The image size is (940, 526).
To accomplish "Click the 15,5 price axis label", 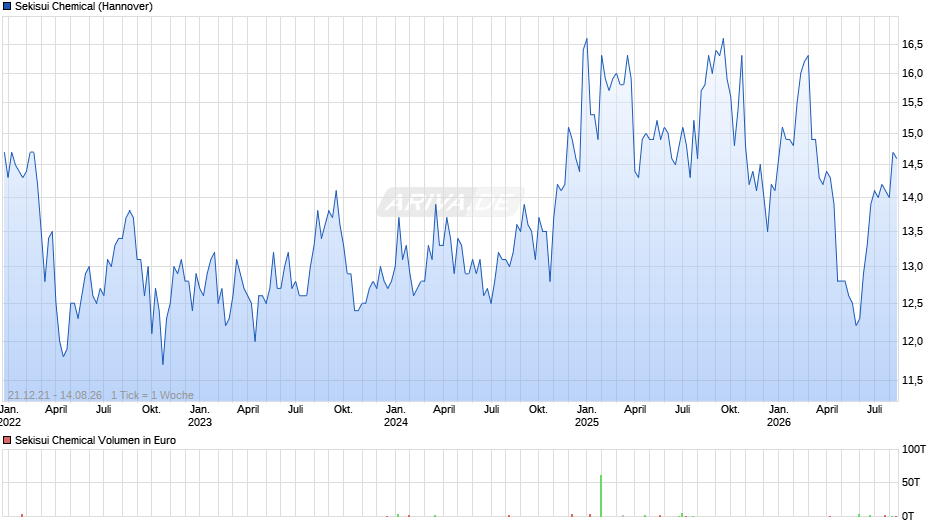I will coord(912,103).
